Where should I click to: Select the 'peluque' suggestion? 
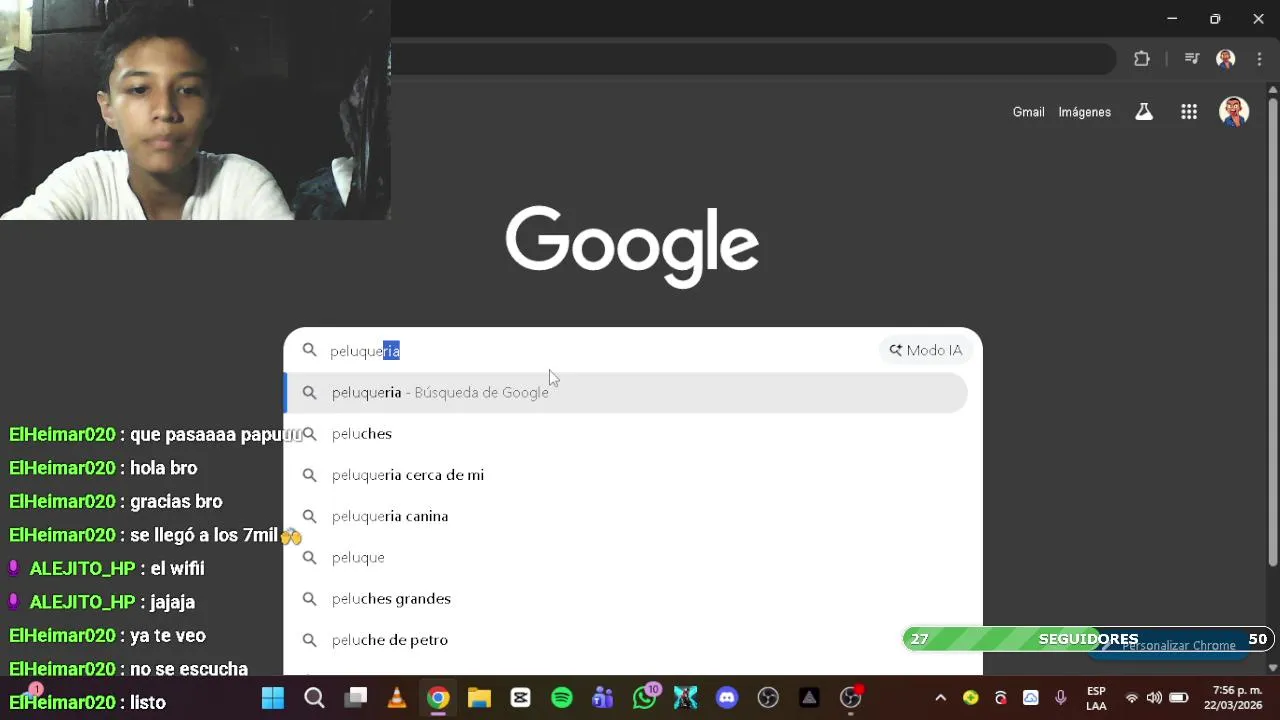tap(626, 557)
